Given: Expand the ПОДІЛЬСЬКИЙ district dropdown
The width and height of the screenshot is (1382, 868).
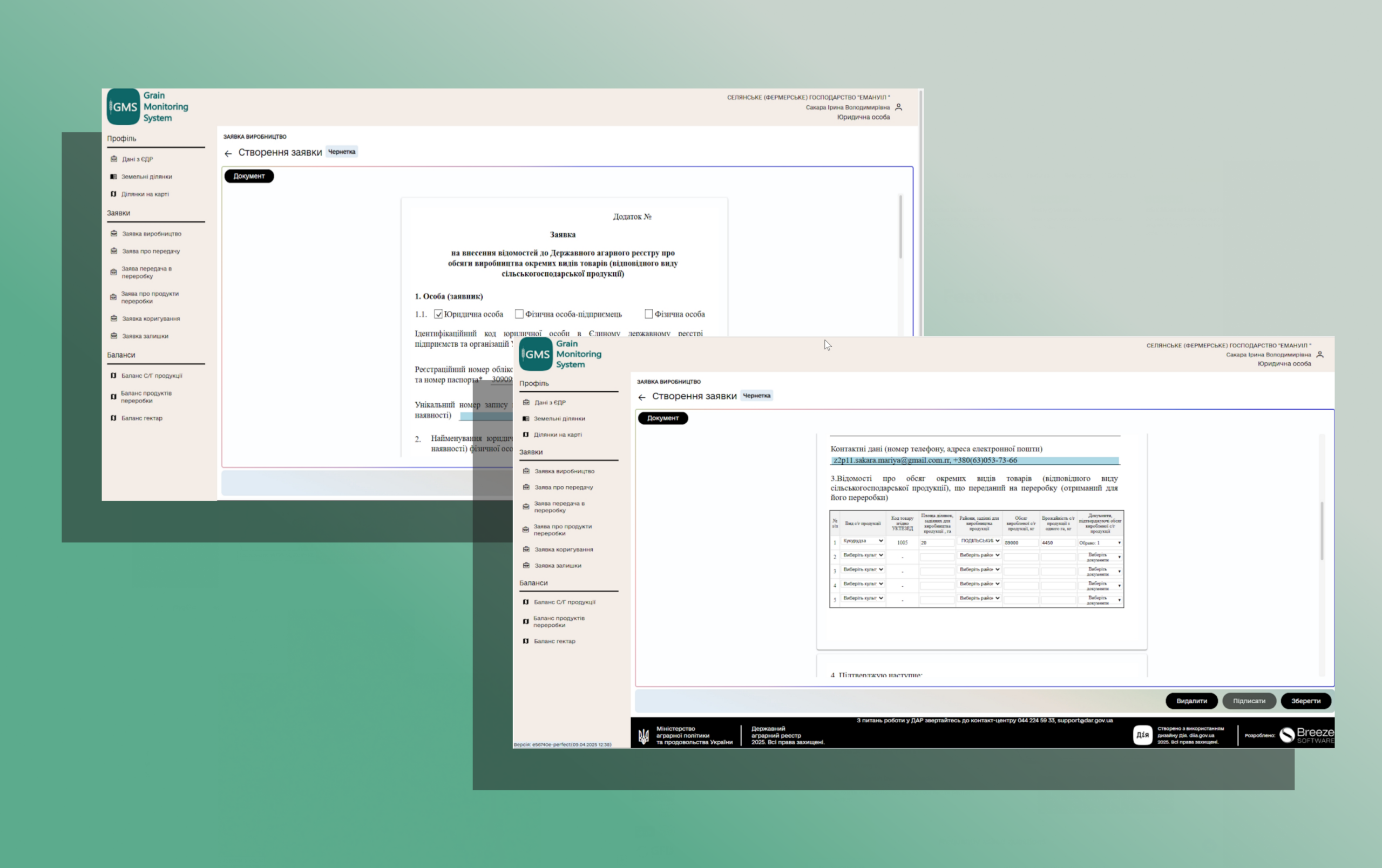Looking at the screenshot, I should [980, 540].
